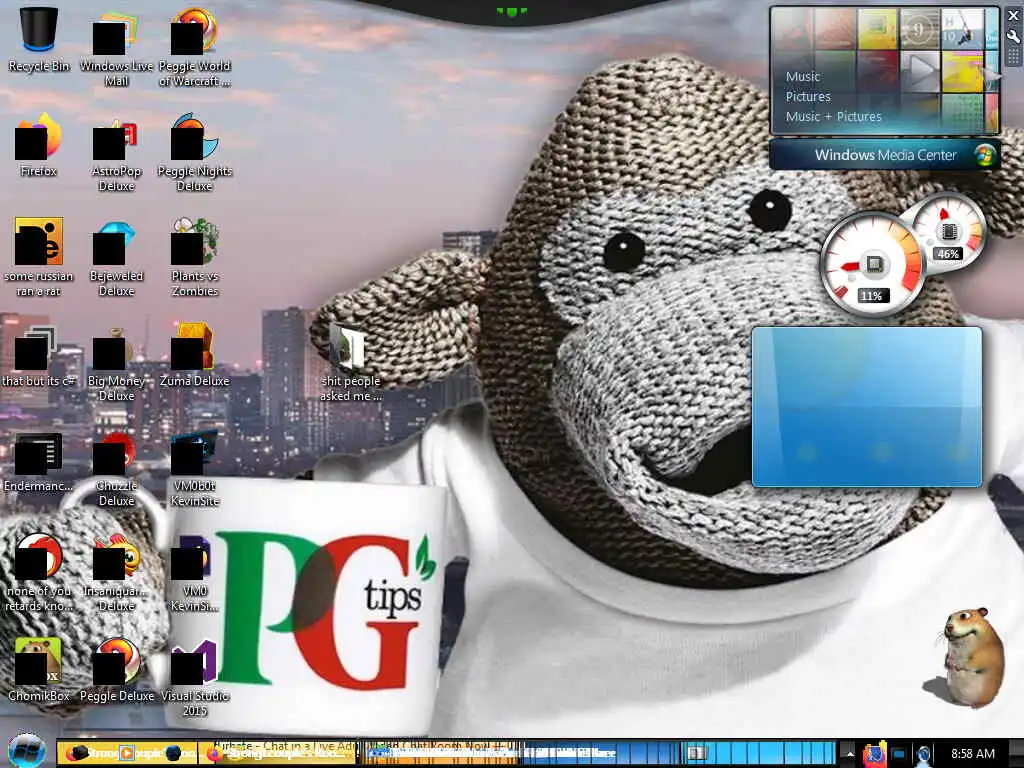Show hidden system tray icons arrow
The image size is (1024, 768).
pos(850,754)
